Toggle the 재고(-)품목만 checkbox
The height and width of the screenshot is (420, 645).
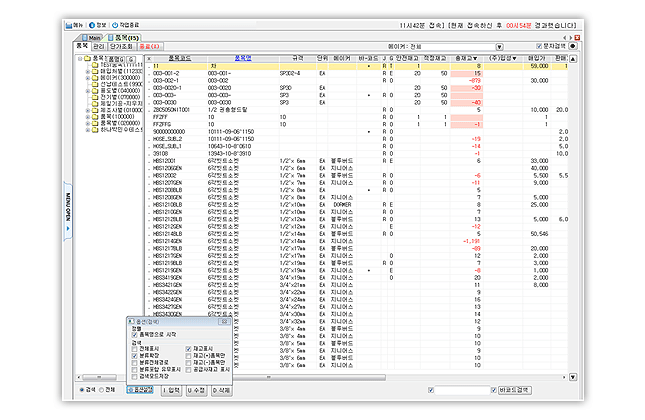188,363
